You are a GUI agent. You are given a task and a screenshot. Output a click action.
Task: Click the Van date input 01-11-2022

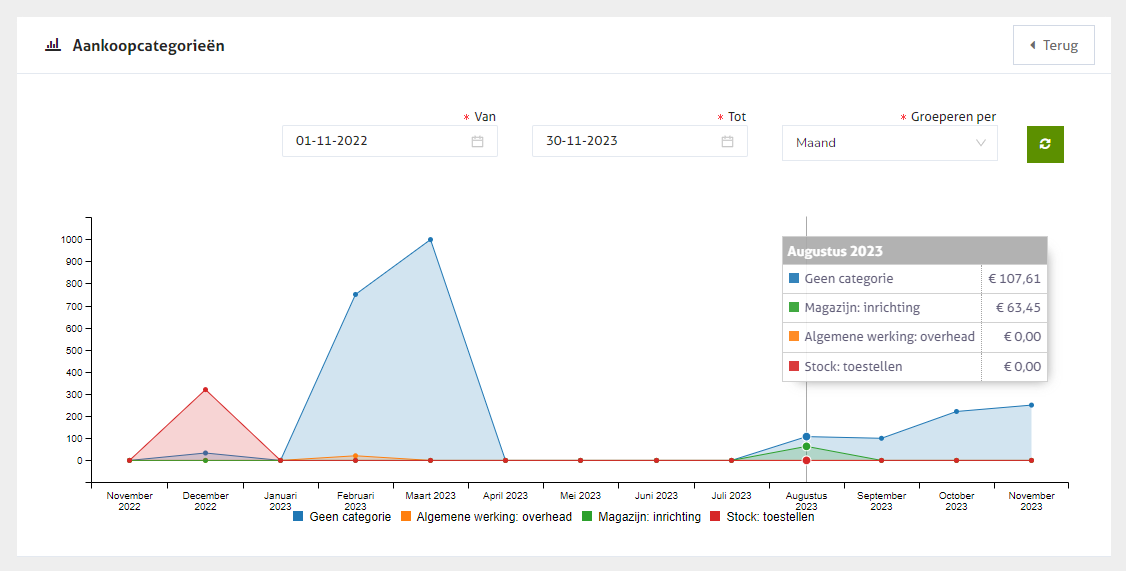pos(375,141)
